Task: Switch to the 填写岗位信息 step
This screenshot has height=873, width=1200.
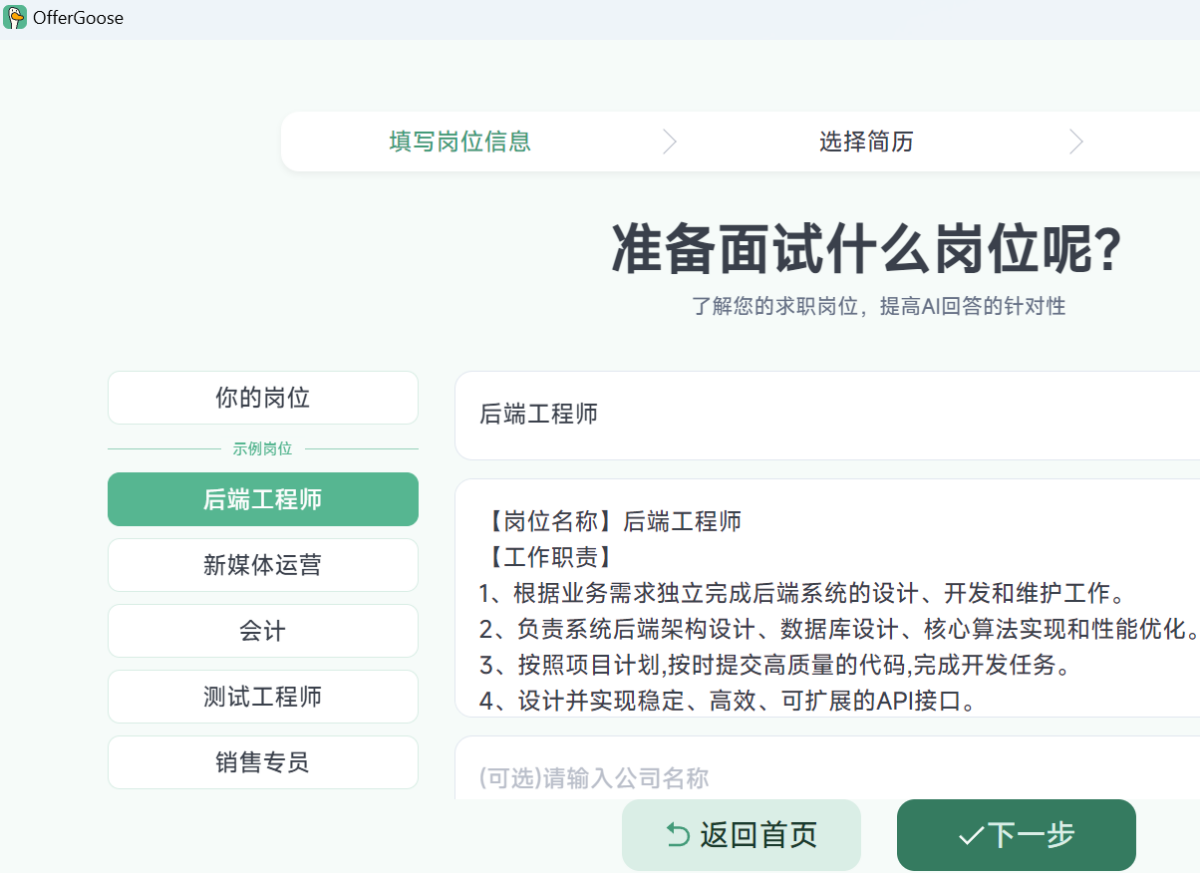Action: pos(459,141)
